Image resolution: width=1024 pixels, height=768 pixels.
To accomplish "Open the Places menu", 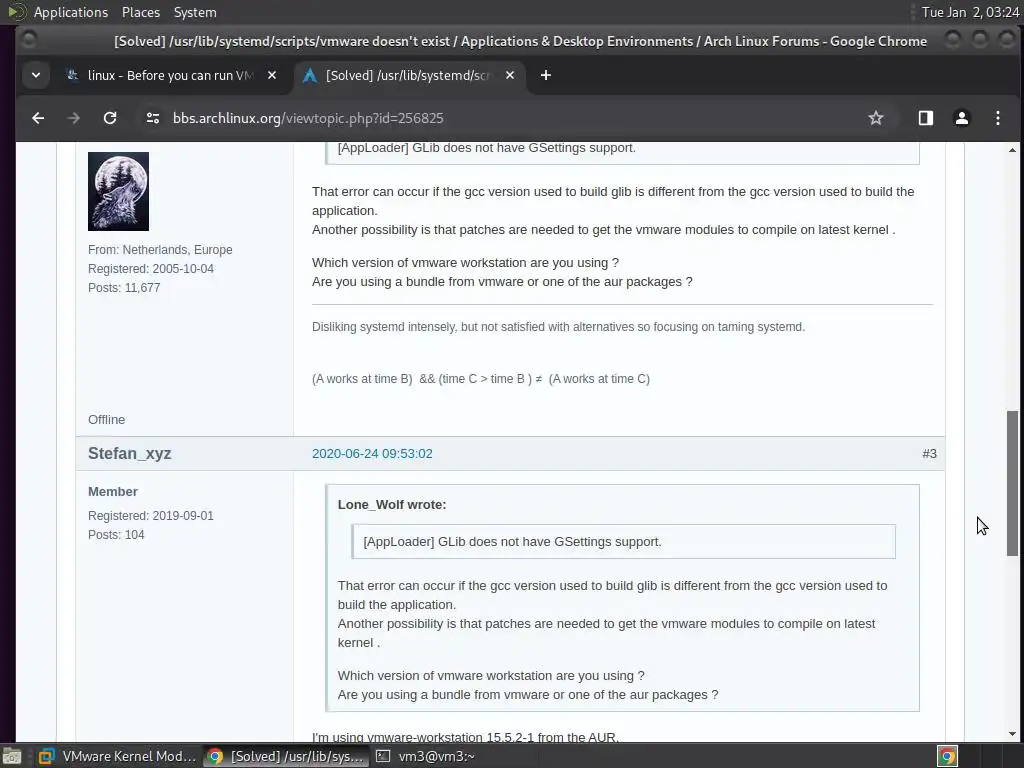I will pyautogui.click(x=140, y=12).
